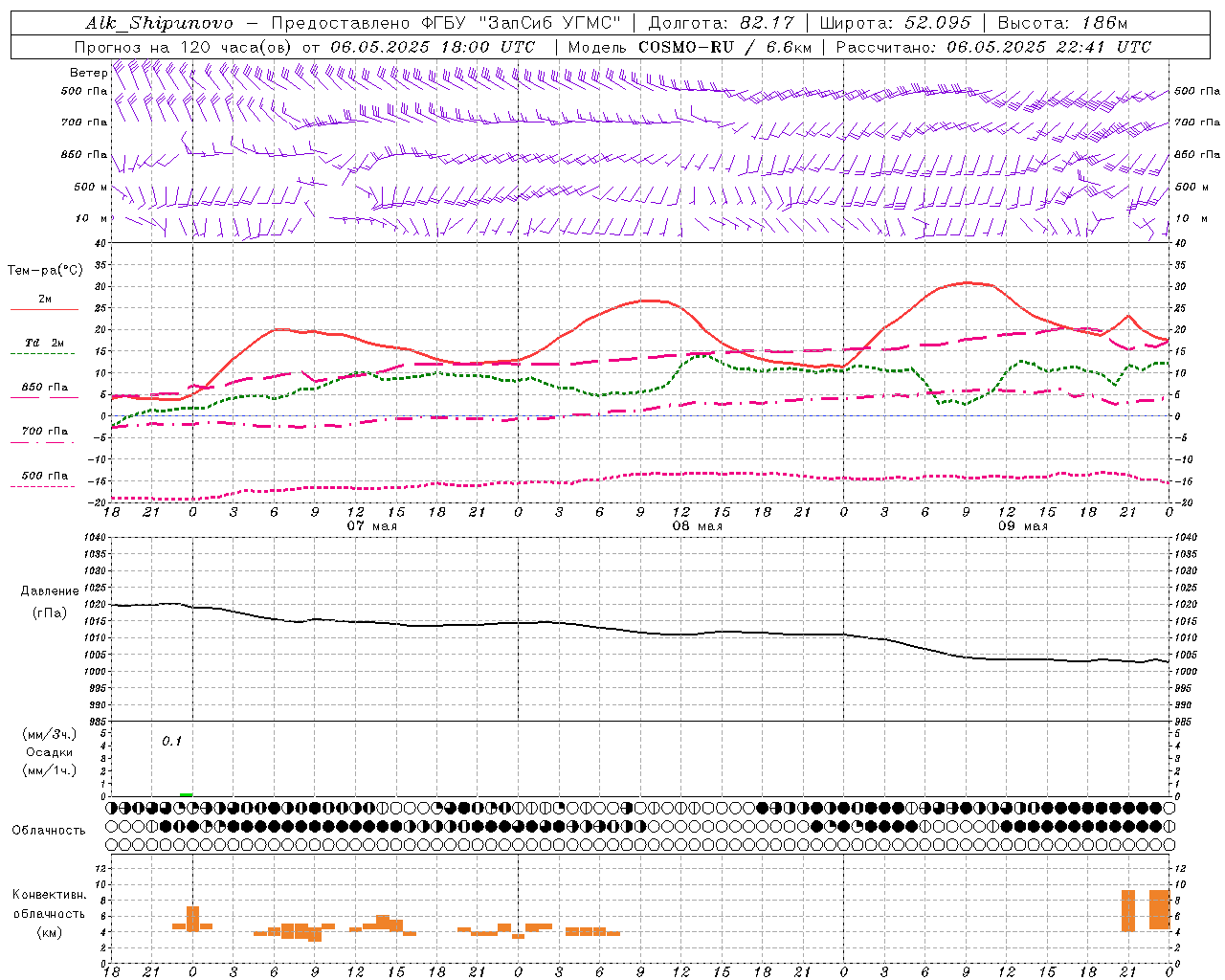Click the 850 гПа temperature legend label
This screenshot has height=980, width=1225.
(x=45, y=388)
